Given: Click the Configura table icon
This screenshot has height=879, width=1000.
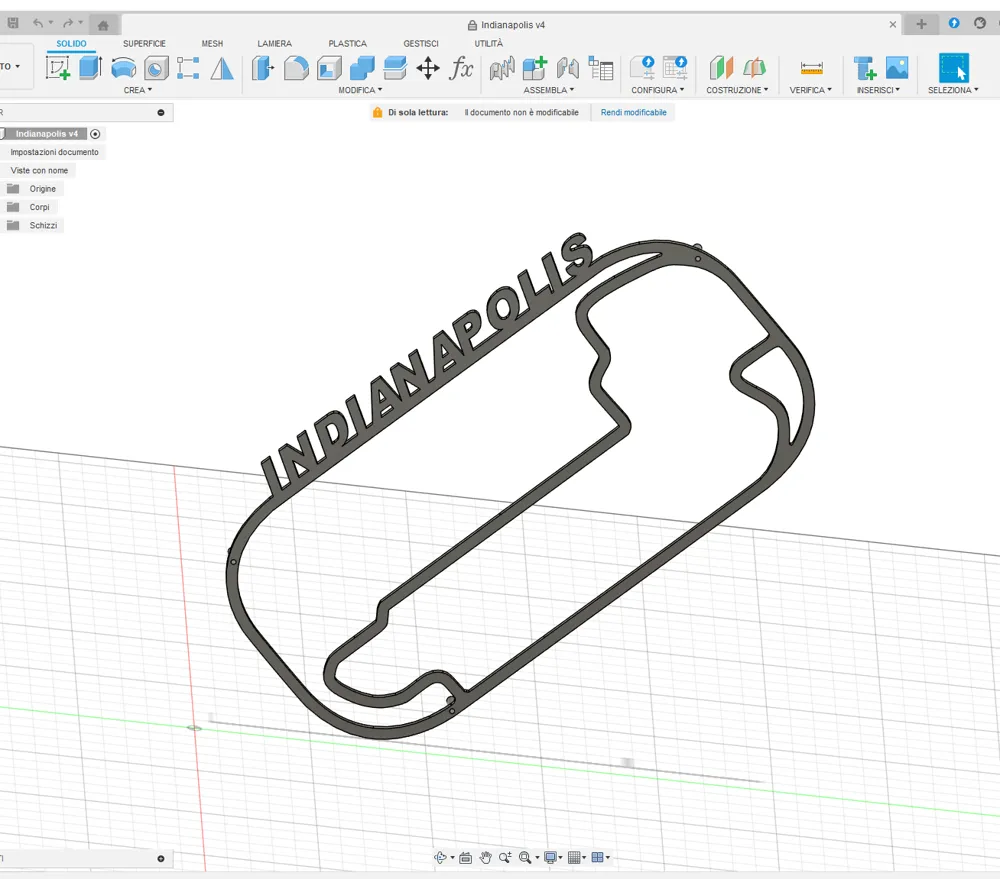Looking at the screenshot, I should [x=675, y=68].
